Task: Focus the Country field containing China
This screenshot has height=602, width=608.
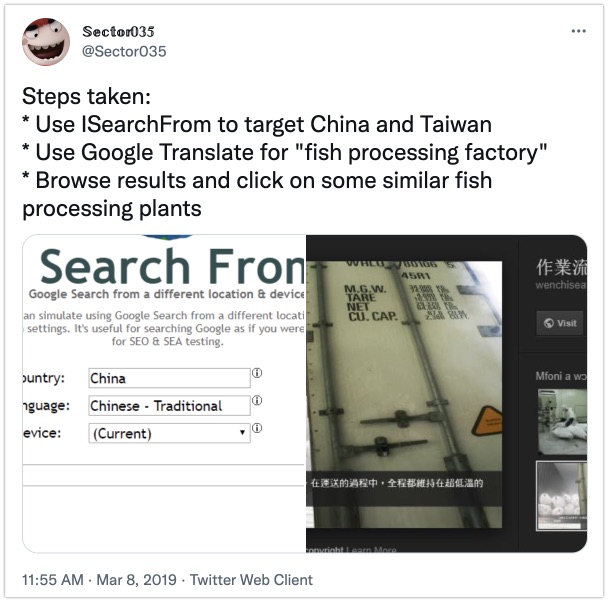Action: coord(169,378)
